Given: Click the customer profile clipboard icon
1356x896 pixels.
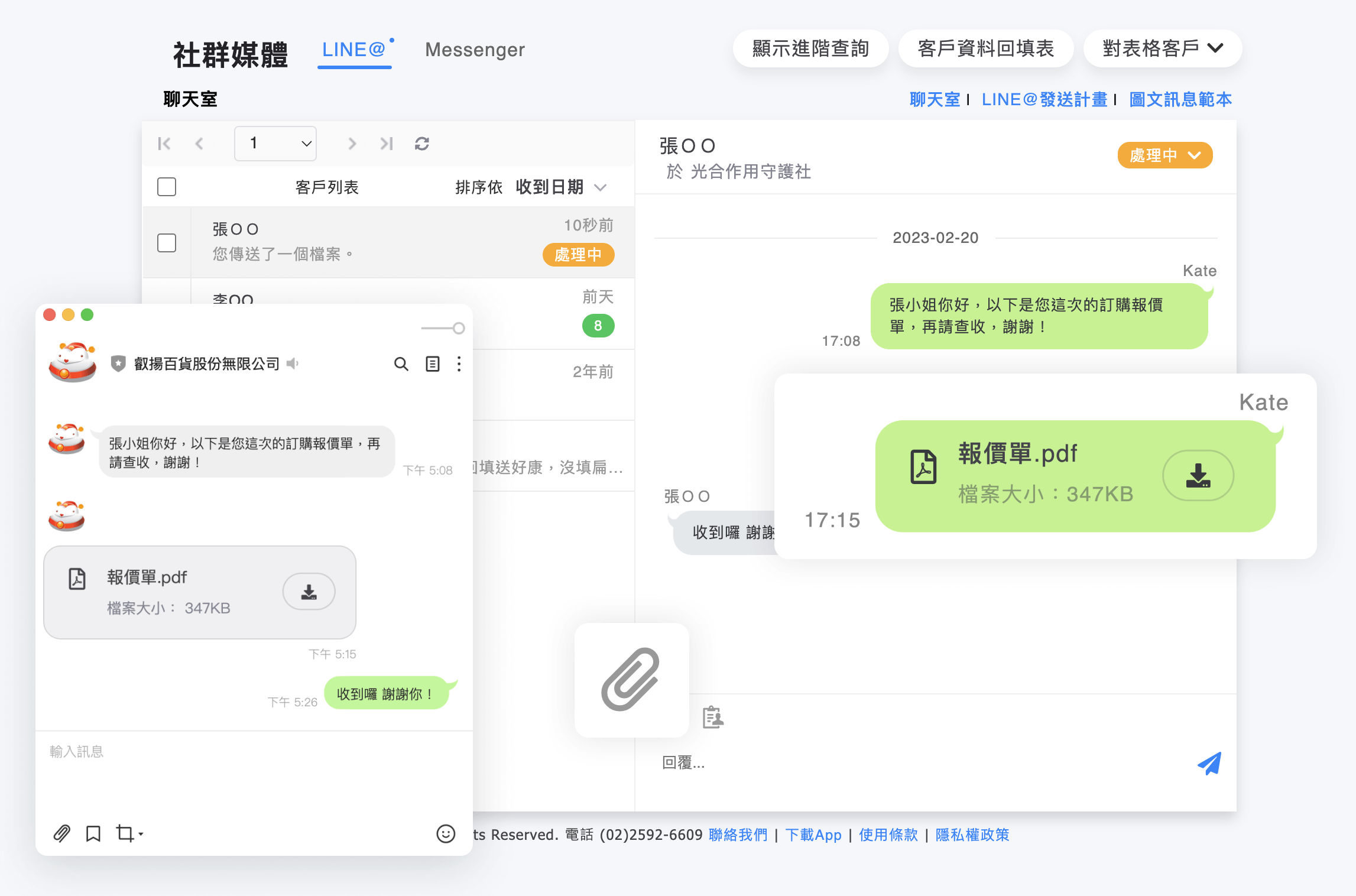Looking at the screenshot, I should tap(712, 718).
